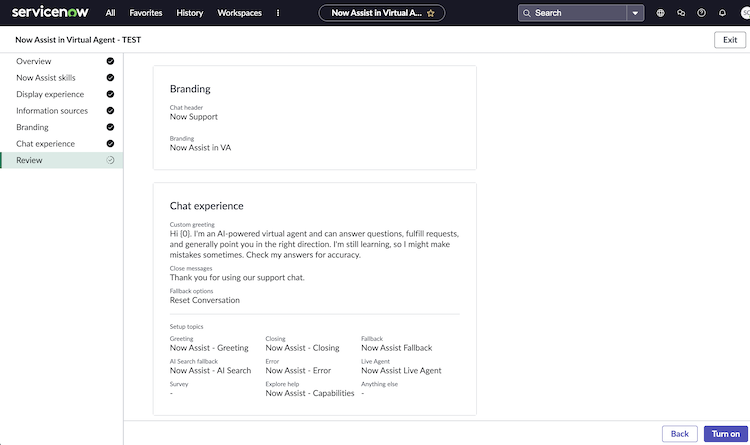Expand the search scope dropdown arrow
Viewport: 750px width, 445px height.
(635, 13)
